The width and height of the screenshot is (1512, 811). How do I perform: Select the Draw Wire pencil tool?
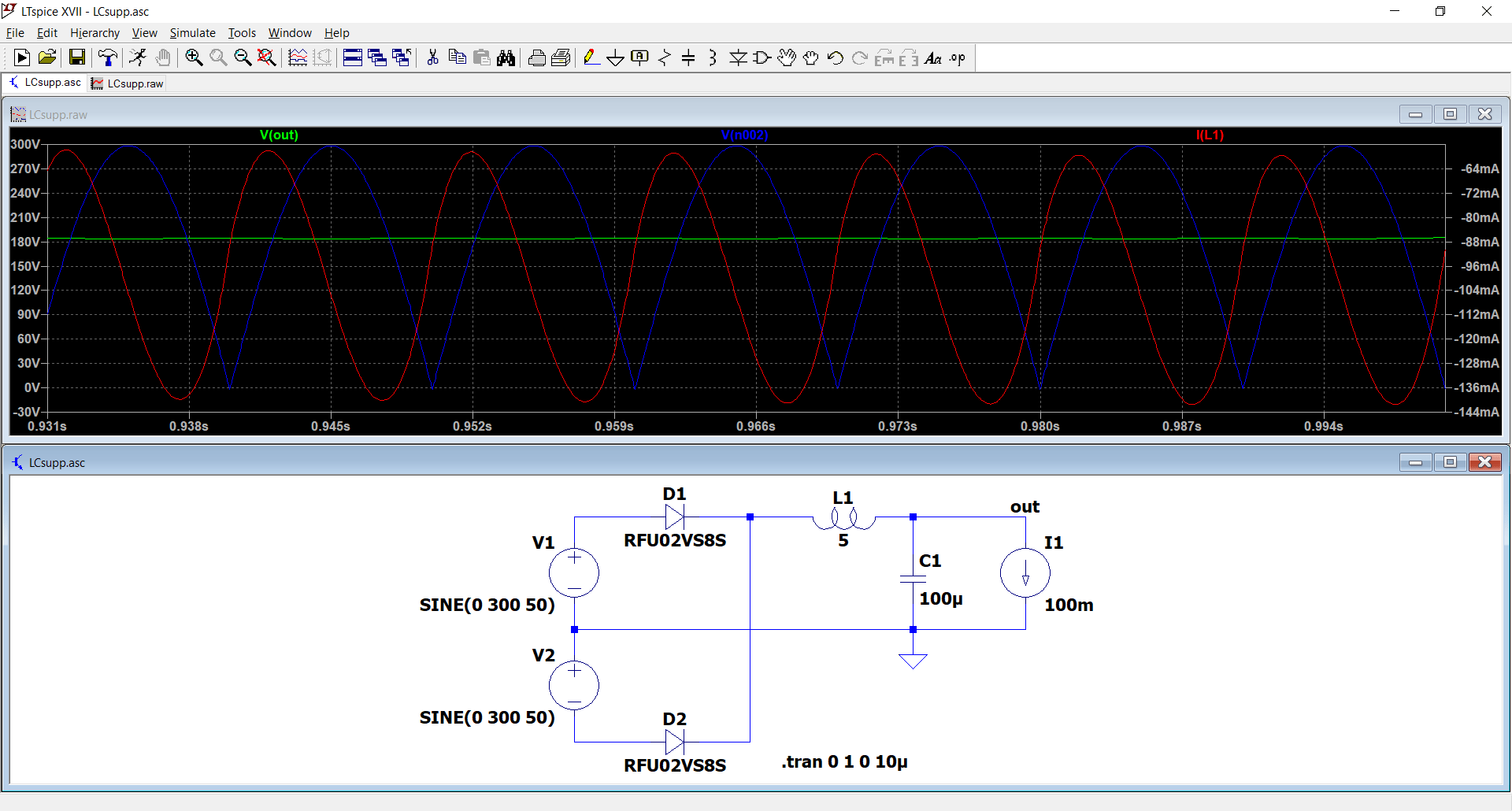click(x=591, y=57)
